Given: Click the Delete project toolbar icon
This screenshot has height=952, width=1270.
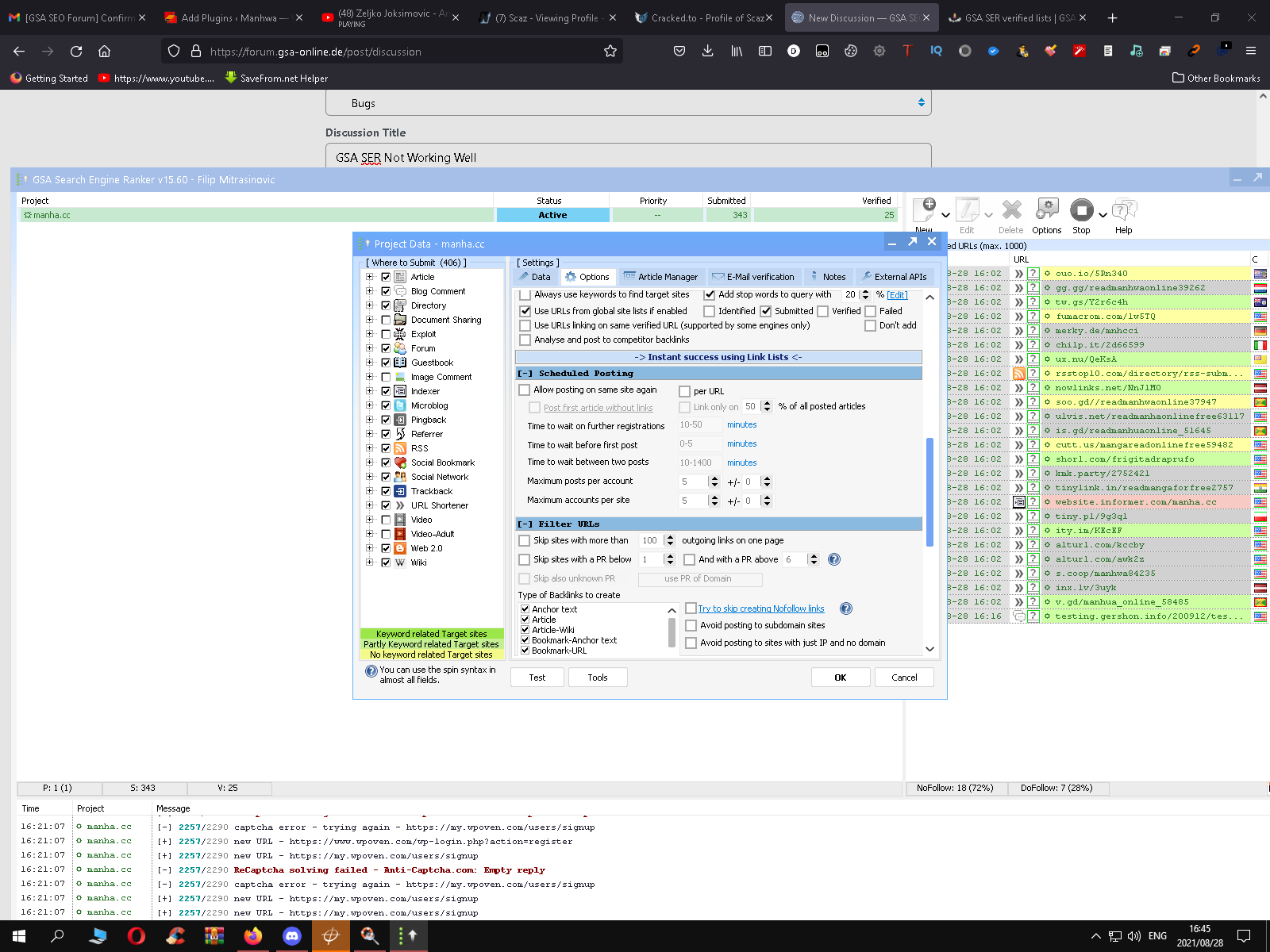Looking at the screenshot, I should coord(1011,210).
